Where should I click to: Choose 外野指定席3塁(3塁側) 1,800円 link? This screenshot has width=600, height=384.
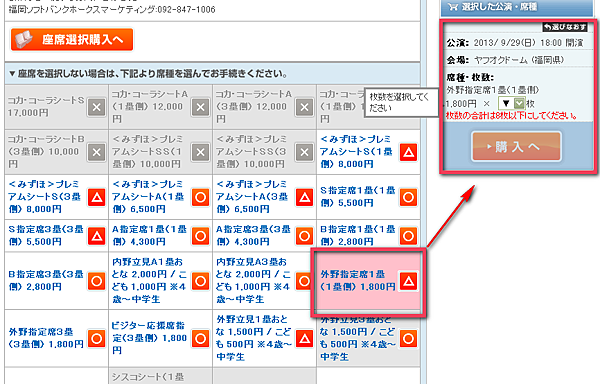tap(46, 338)
